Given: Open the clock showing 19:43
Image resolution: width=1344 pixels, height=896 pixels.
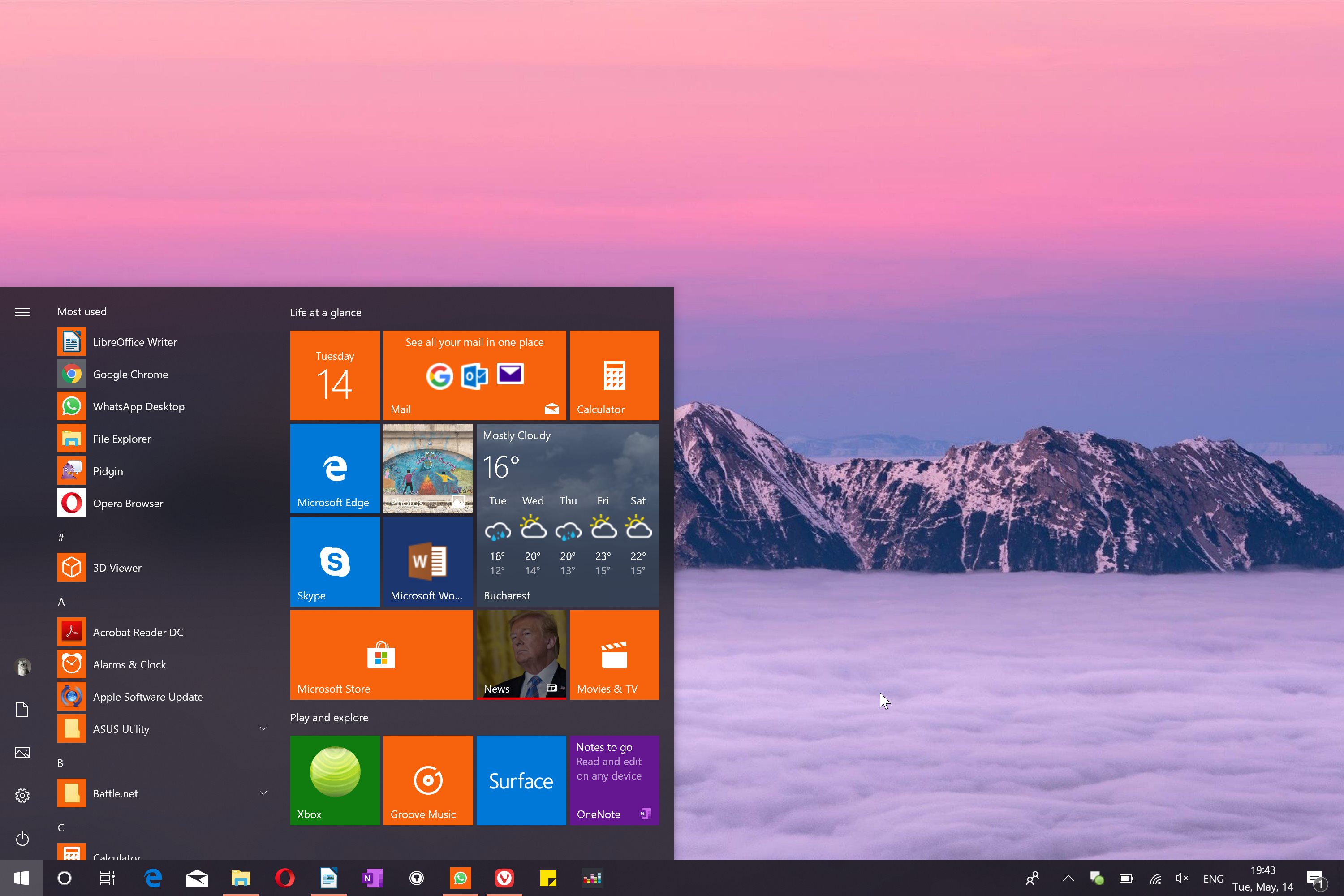Looking at the screenshot, I should click(1262, 878).
